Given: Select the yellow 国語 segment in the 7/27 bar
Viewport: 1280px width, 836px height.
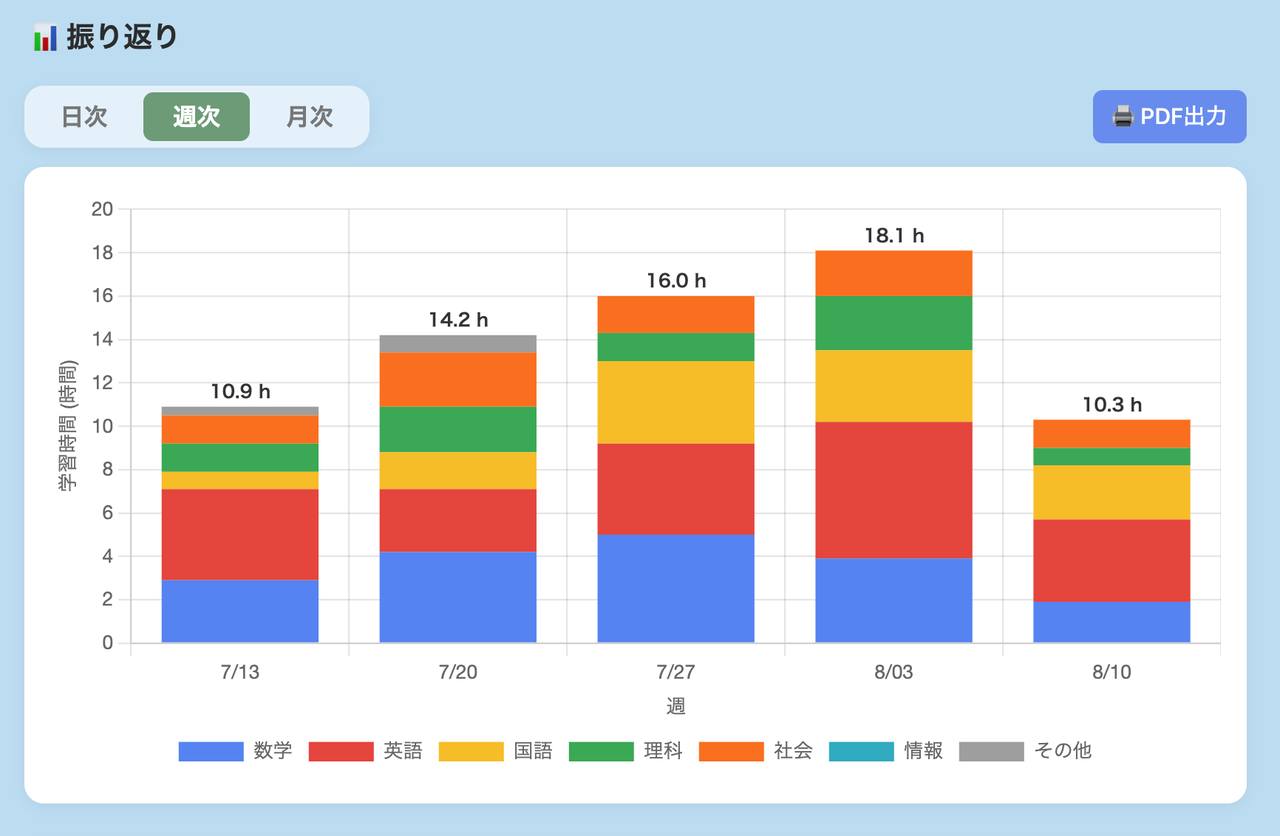Looking at the screenshot, I should pos(676,402).
